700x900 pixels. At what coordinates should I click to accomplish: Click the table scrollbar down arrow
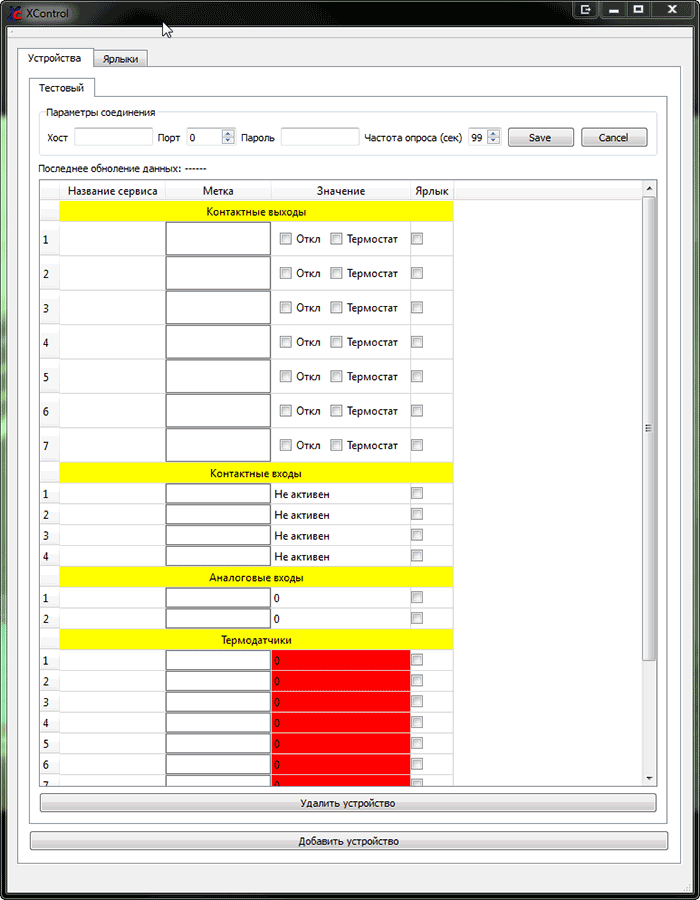(x=650, y=778)
